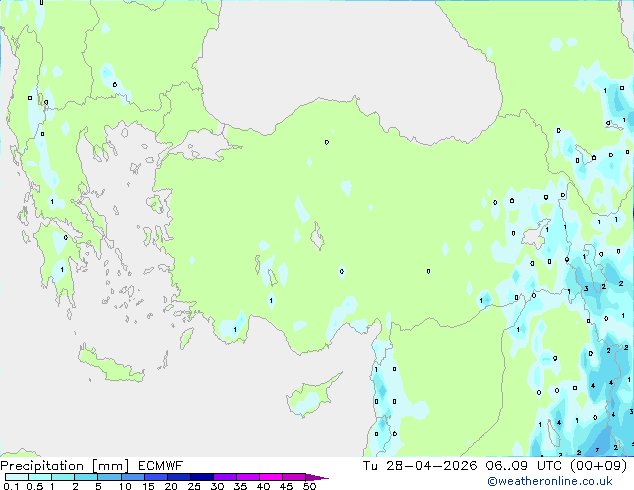Click the 15 mm legend color swatch

click(x=155, y=477)
